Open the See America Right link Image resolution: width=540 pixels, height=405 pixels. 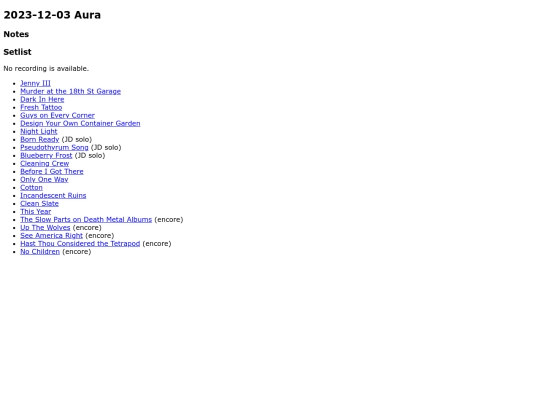coord(51,236)
